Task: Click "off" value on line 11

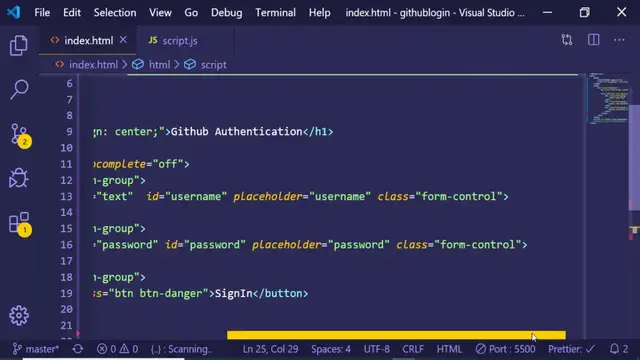Action: click(168, 164)
